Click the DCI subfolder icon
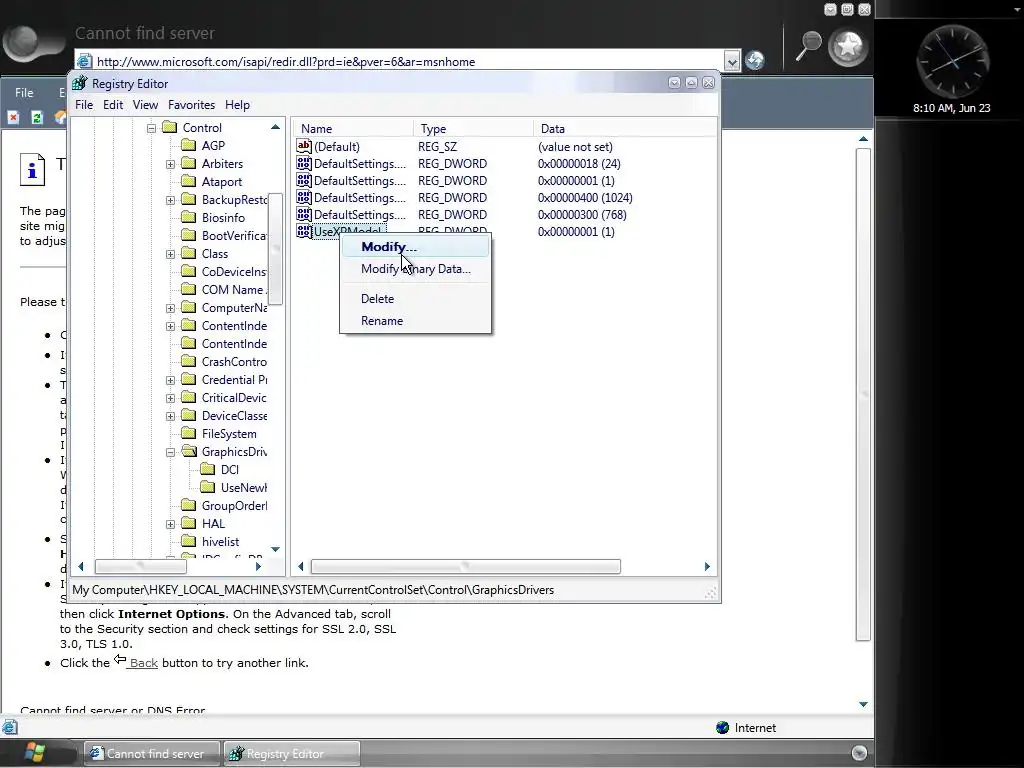The image size is (1024, 768). [208, 469]
